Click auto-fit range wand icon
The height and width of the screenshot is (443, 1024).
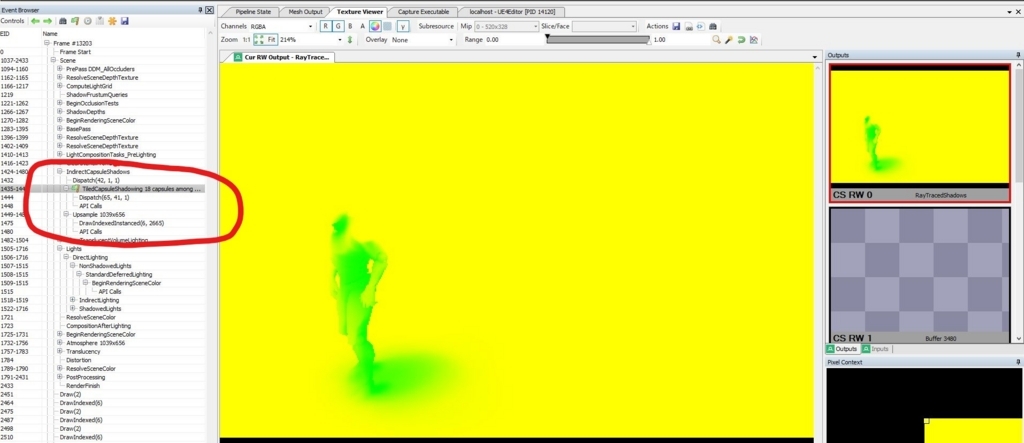click(729, 40)
